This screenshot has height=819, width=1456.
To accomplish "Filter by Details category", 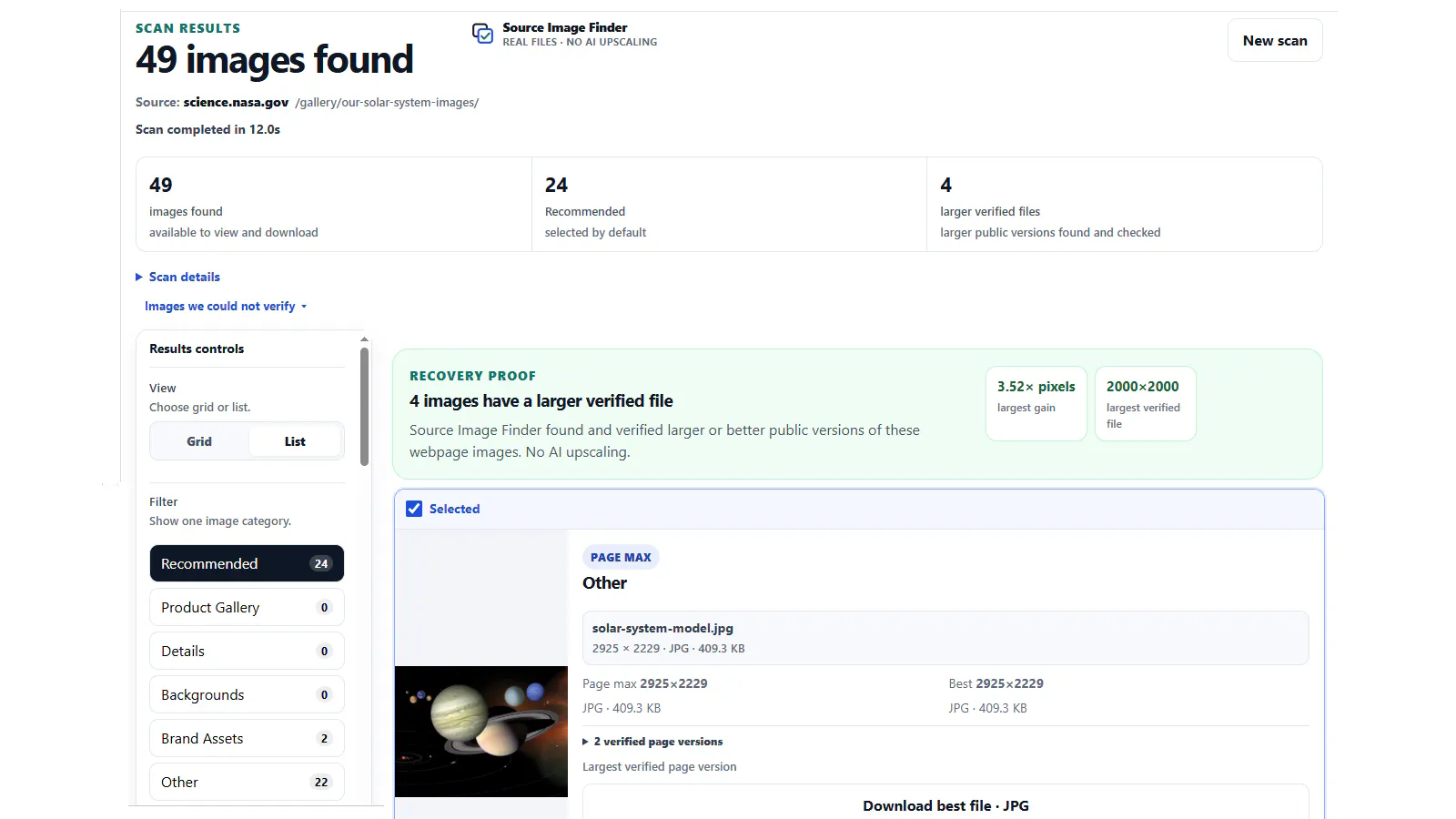I will point(247,651).
